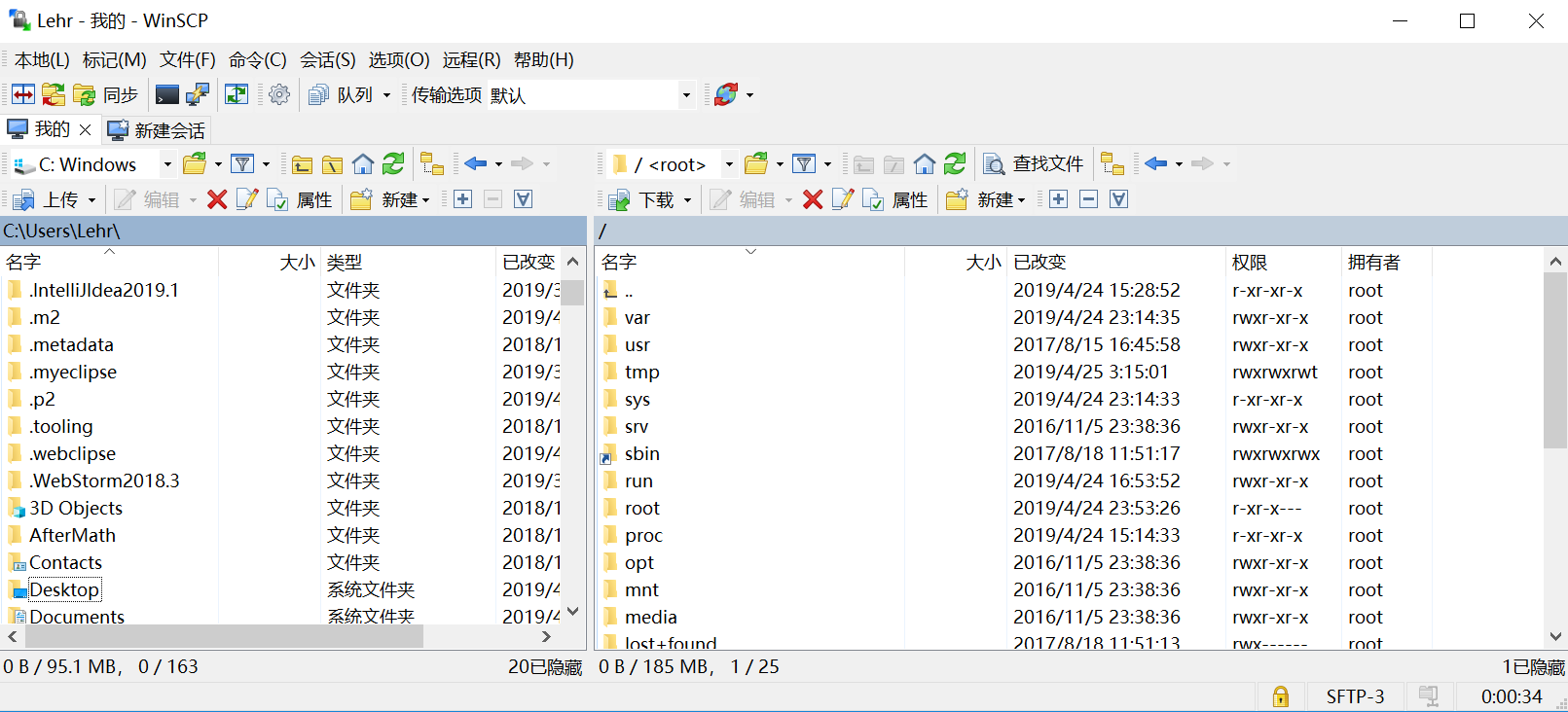Image resolution: width=1568 pixels, height=712 pixels.
Task: Click the local panel rename pencil icon
Action: click(x=247, y=199)
